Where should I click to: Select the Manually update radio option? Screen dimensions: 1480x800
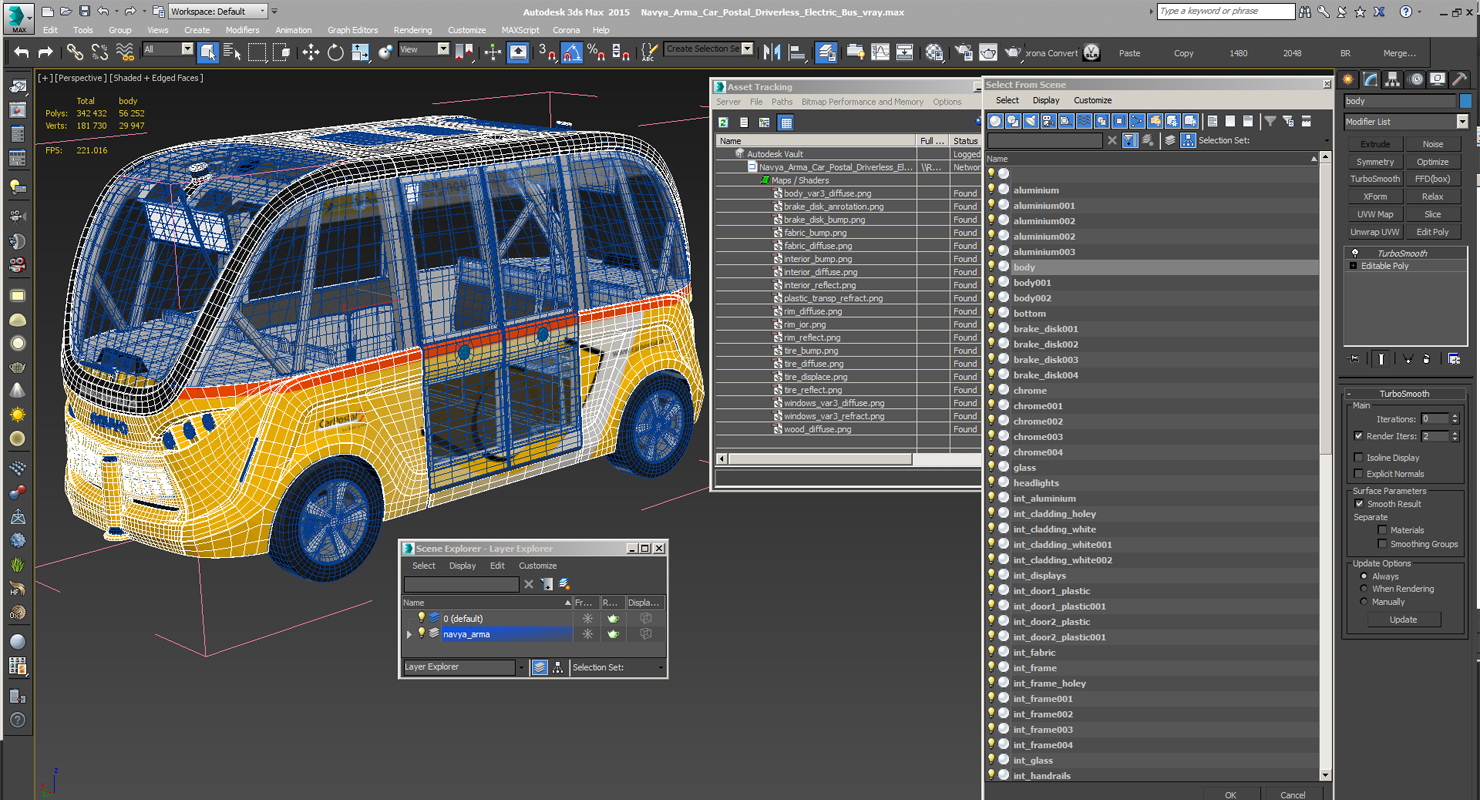pyautogui.click(x=1364, y=602)
